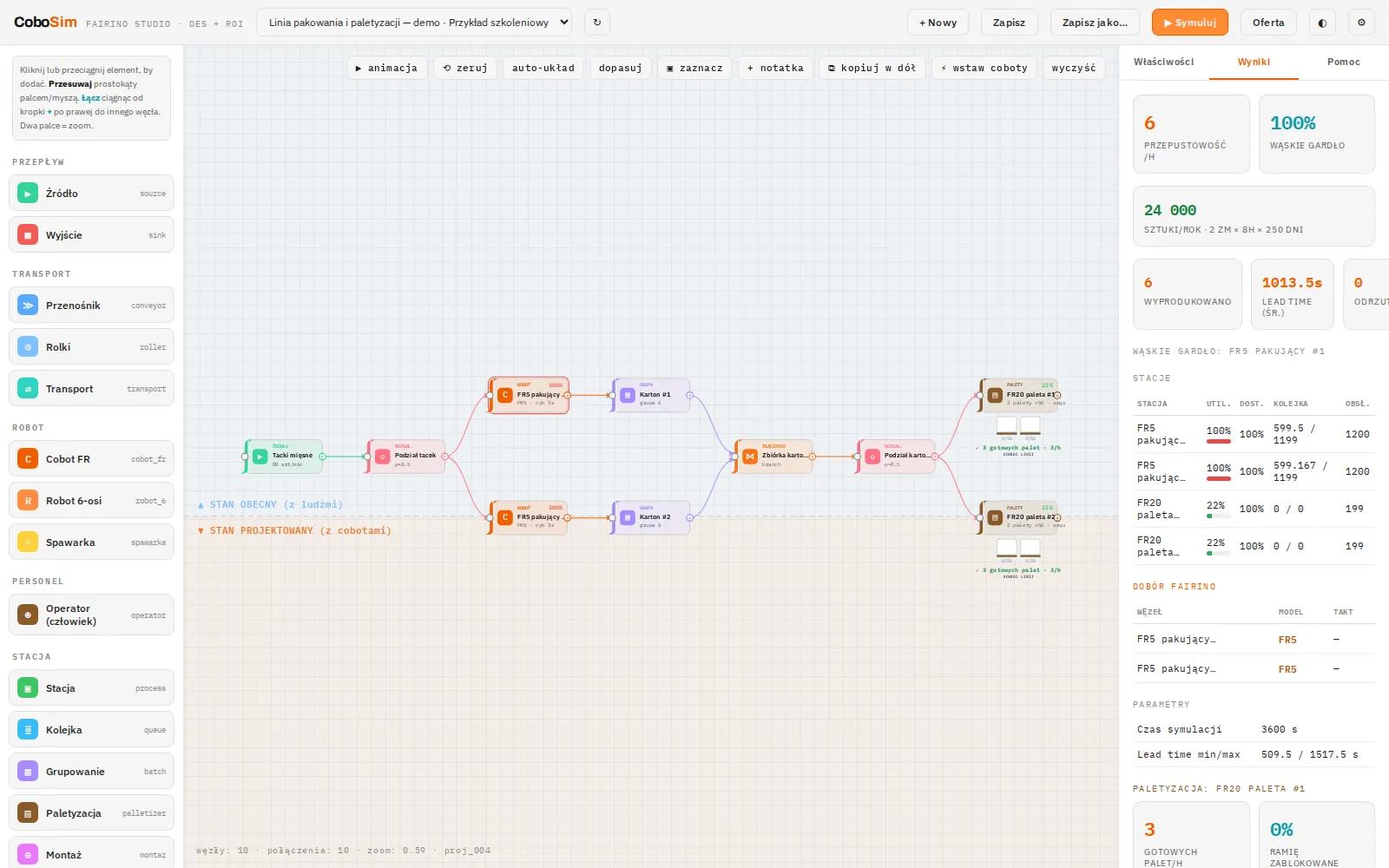Screen dimensions: 1389x868
Task: Add a Kolejka queue element
Action: [91, 730]
